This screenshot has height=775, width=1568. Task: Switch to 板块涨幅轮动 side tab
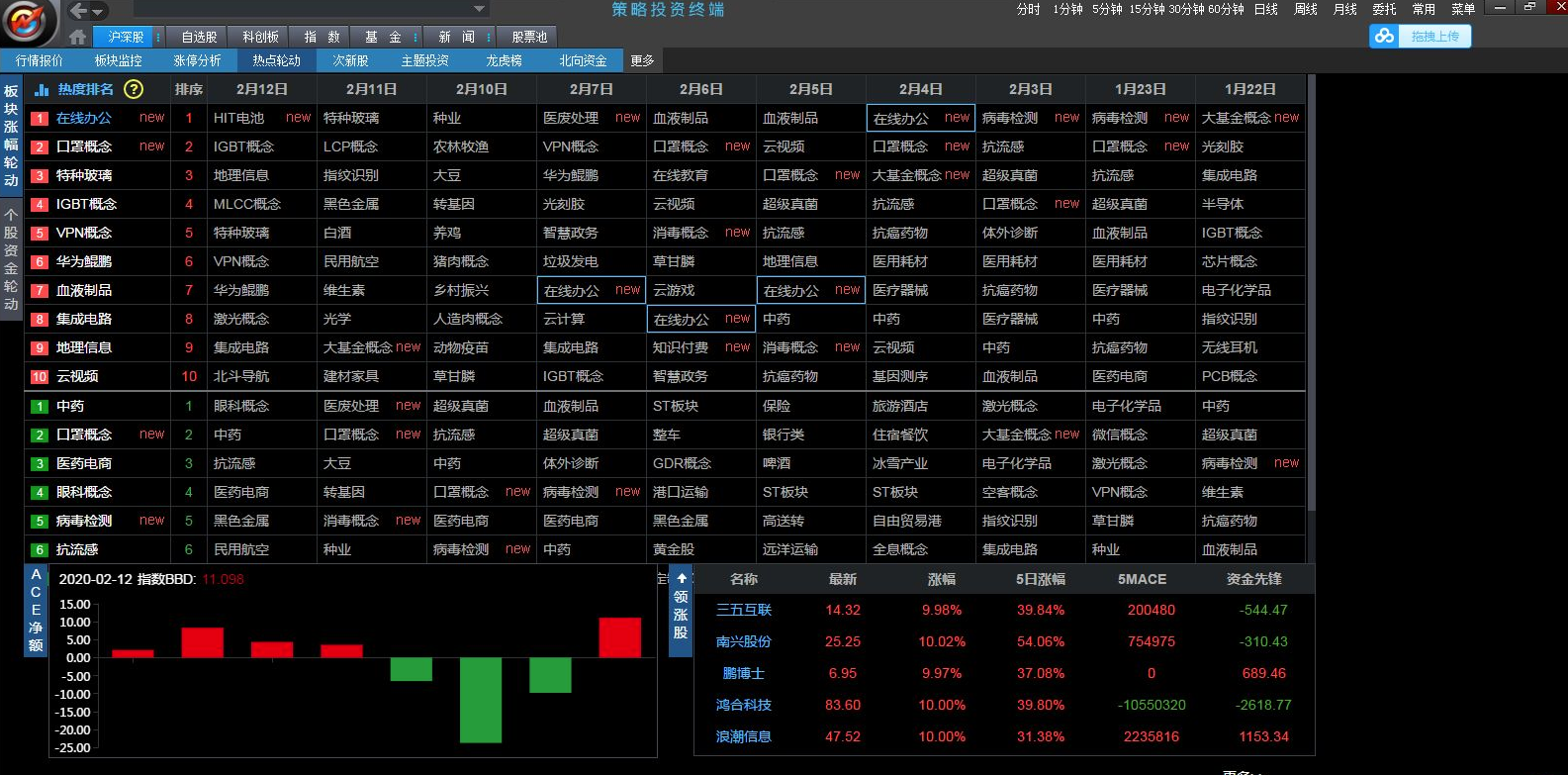(x=11, y=136)
